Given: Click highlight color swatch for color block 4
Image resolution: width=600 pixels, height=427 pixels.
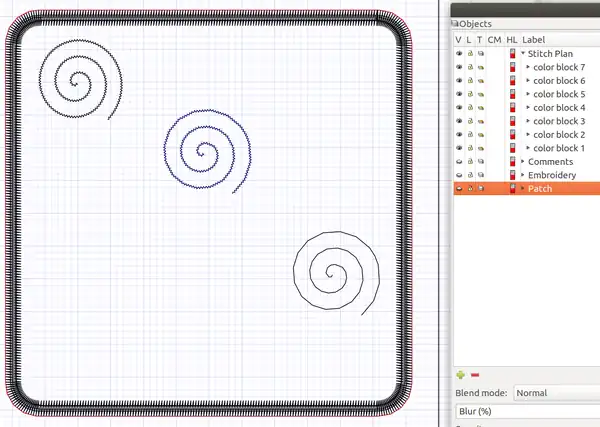Looking at the screenshot, I should pos(513,107).
